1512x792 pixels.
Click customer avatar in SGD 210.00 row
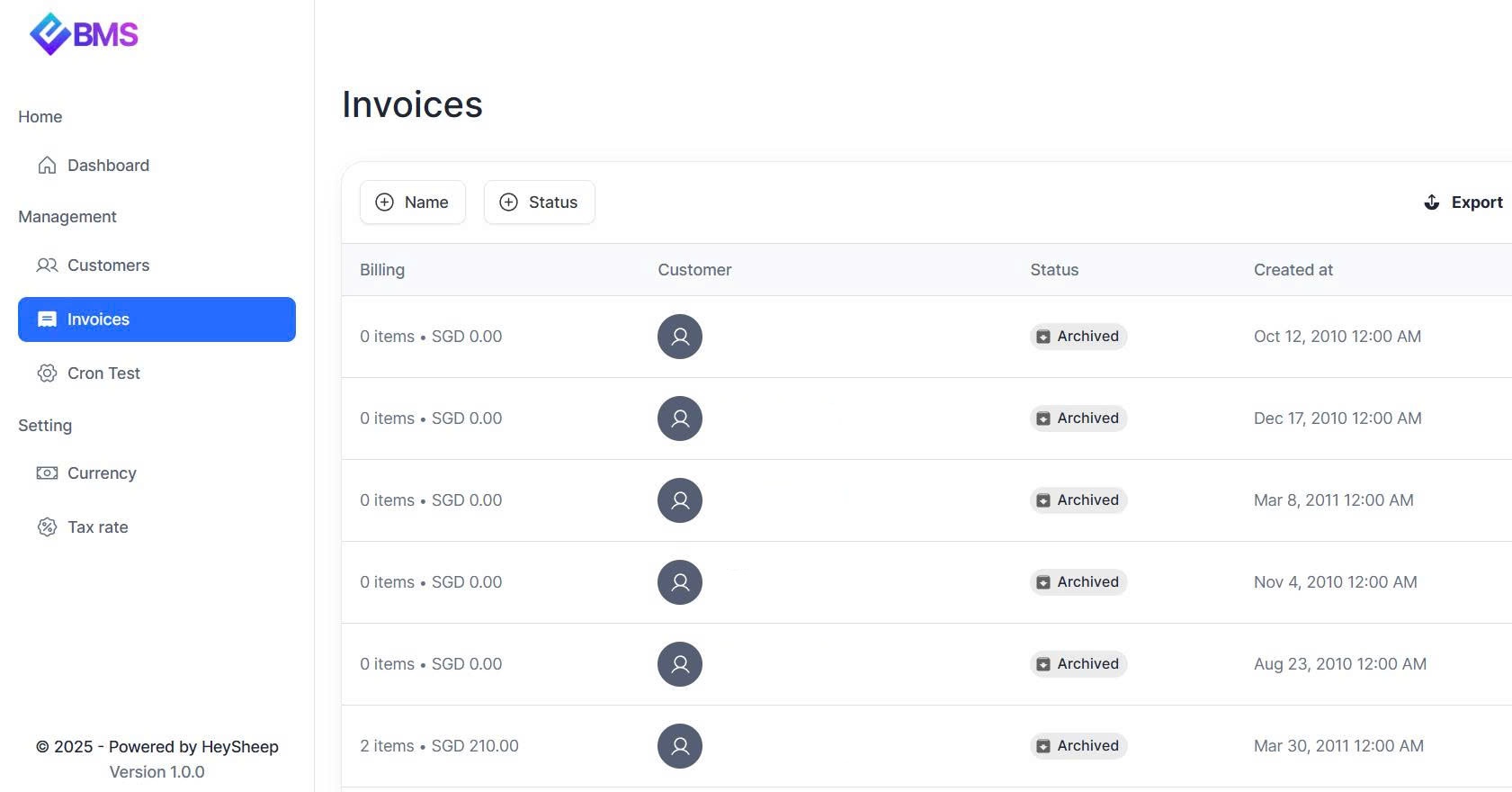click(679, 746)
